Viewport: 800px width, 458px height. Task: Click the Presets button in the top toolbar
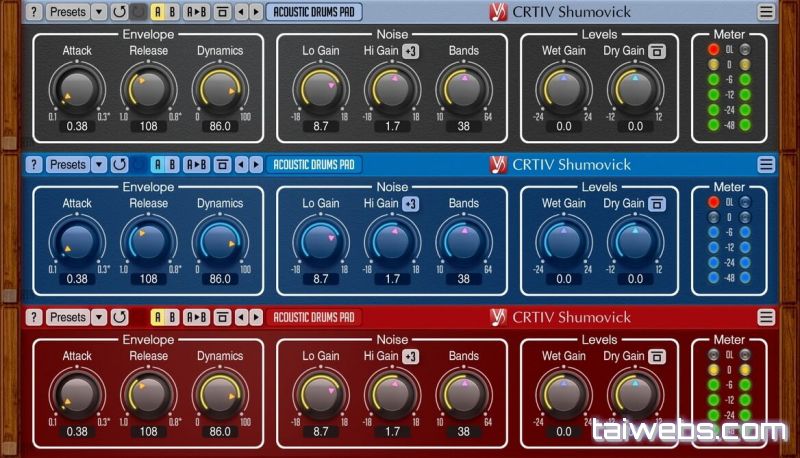(67, 12)
